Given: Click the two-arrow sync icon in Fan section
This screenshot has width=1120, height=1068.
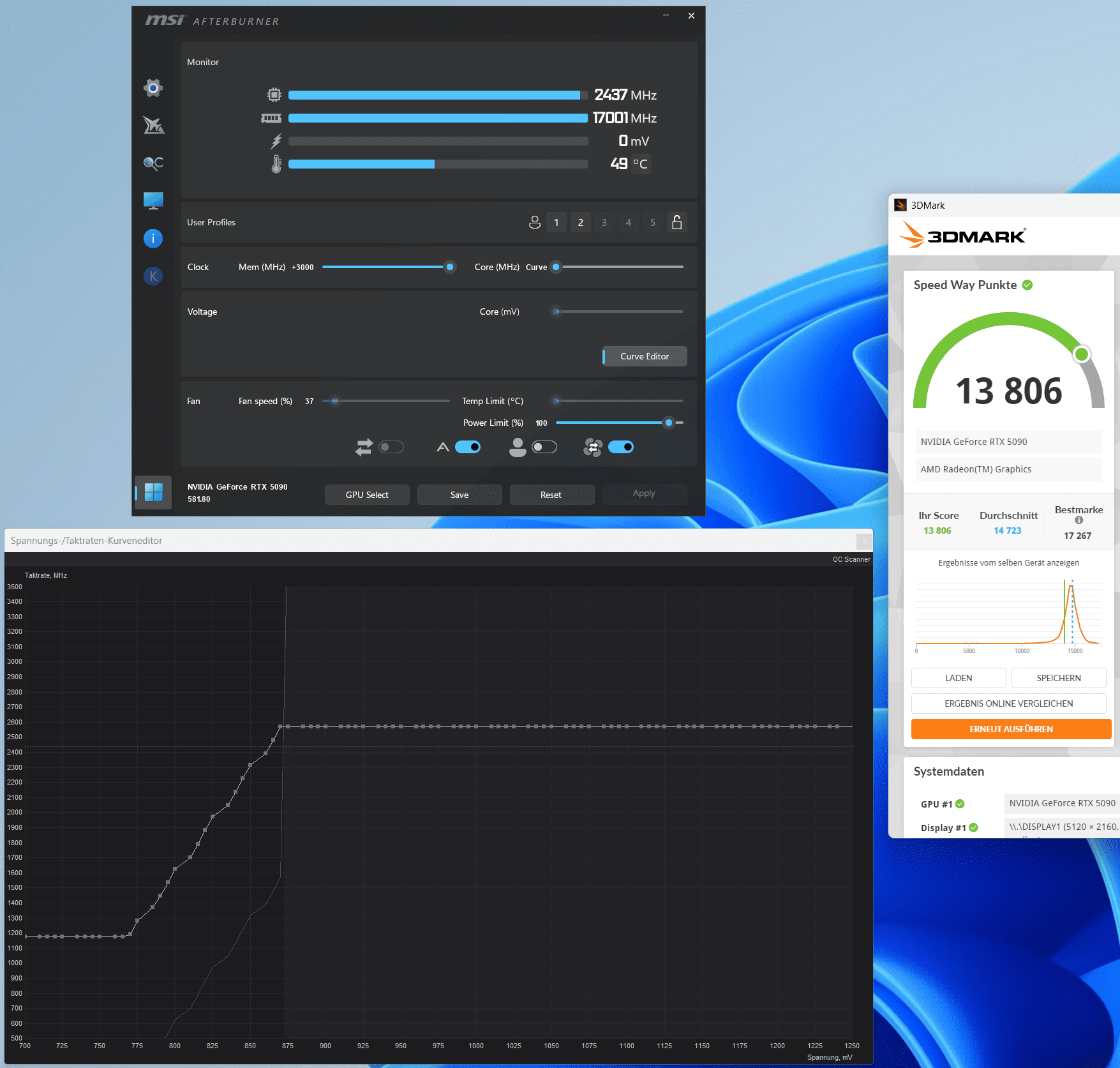Looking at the screenshot, I should [364, 447].
